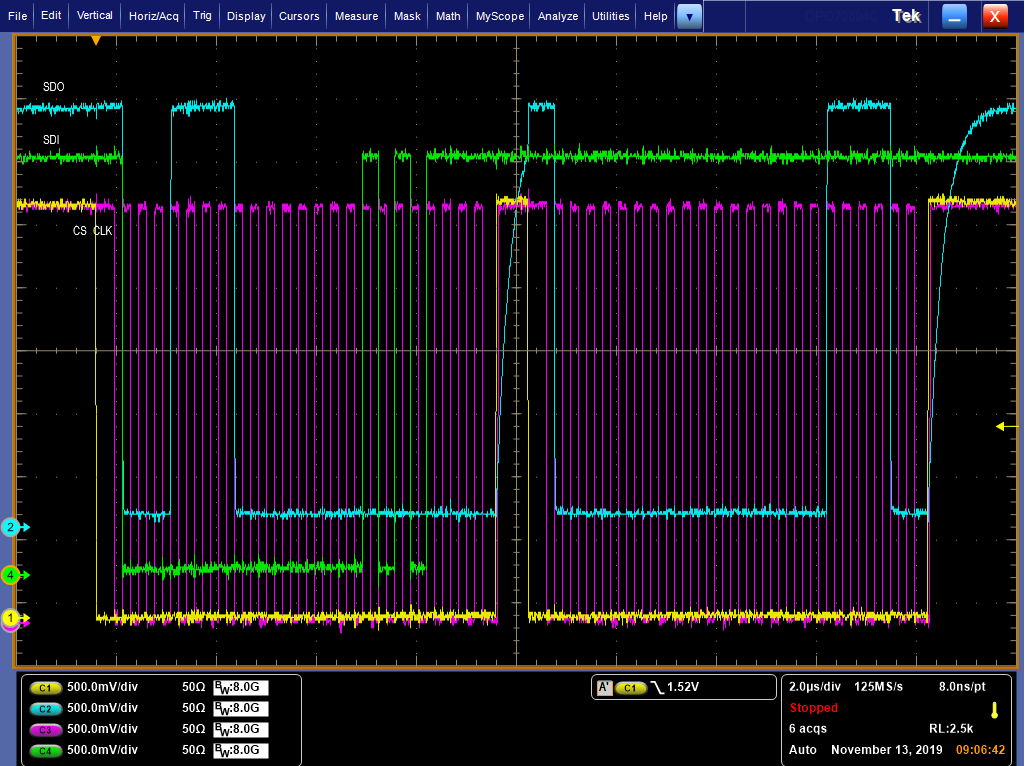
Task: Click the C1 channel badge in readout
Action: pyautogui.click(x=45, y=688)
